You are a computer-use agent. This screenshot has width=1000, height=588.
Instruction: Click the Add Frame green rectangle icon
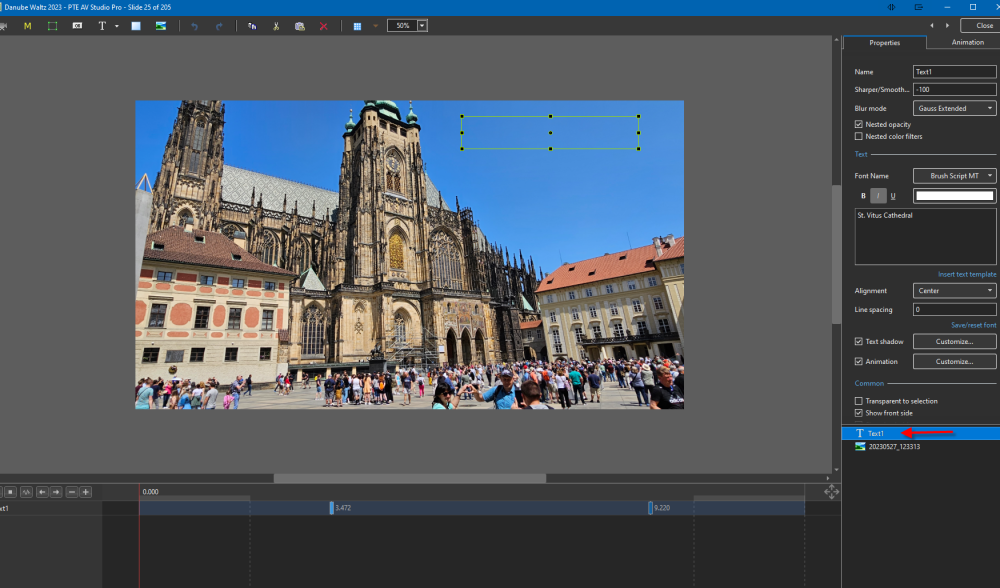point(52,25)
